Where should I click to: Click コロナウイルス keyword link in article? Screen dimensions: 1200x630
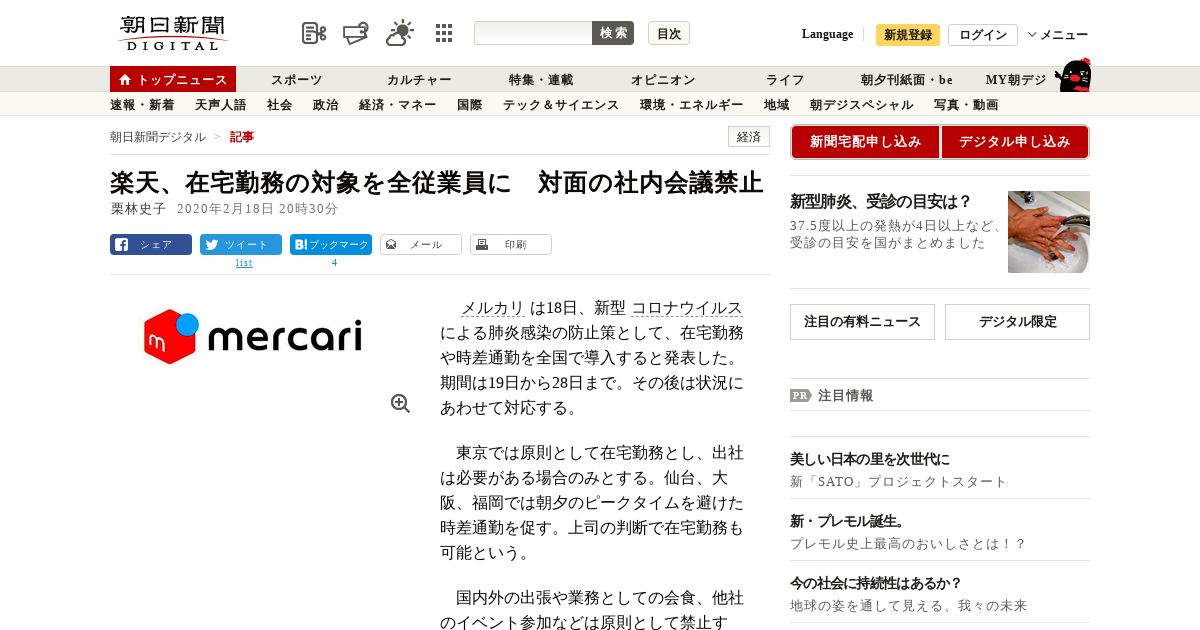tap(687, 308)
